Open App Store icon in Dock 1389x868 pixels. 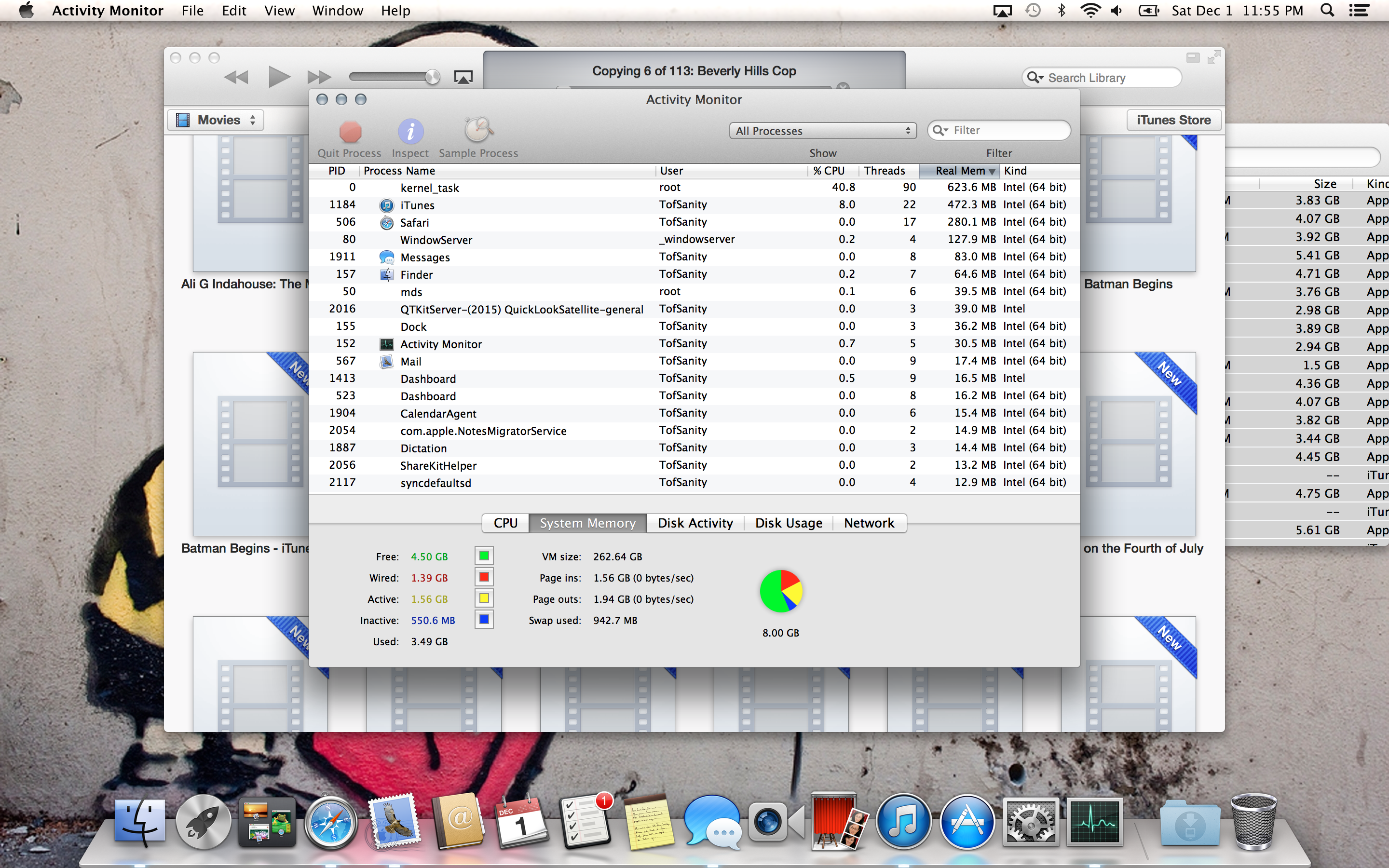click(x=967, y=822)
